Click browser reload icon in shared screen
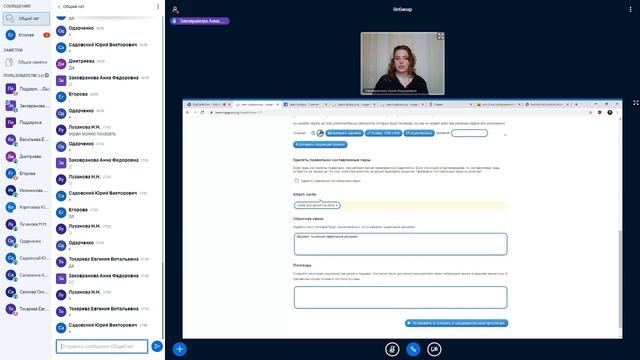 click(202, 112)
